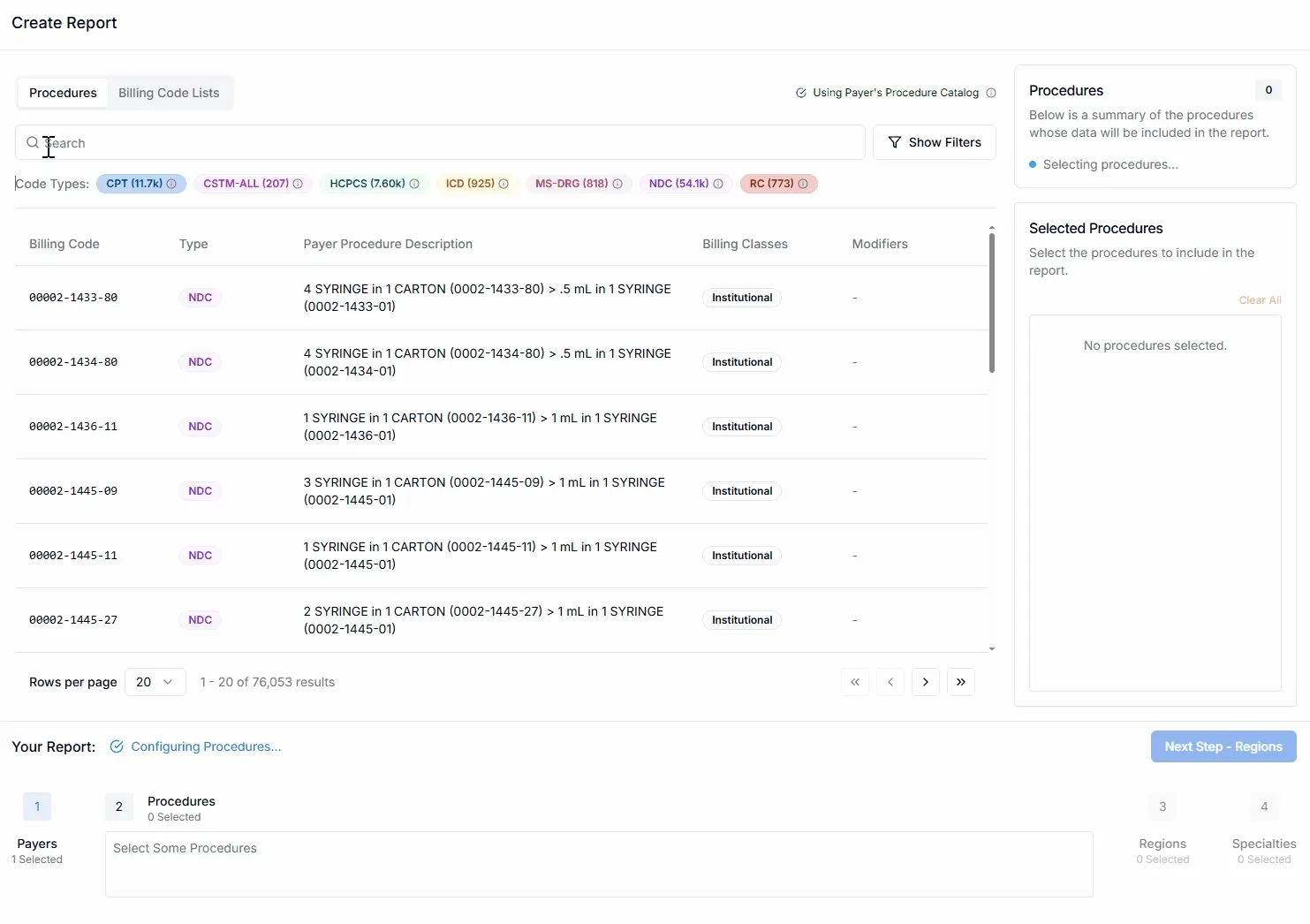This screenshot has width=1310, height=924.
Task: Click Institutional badge in row 00002-1445-27
Action: (742, 620)
